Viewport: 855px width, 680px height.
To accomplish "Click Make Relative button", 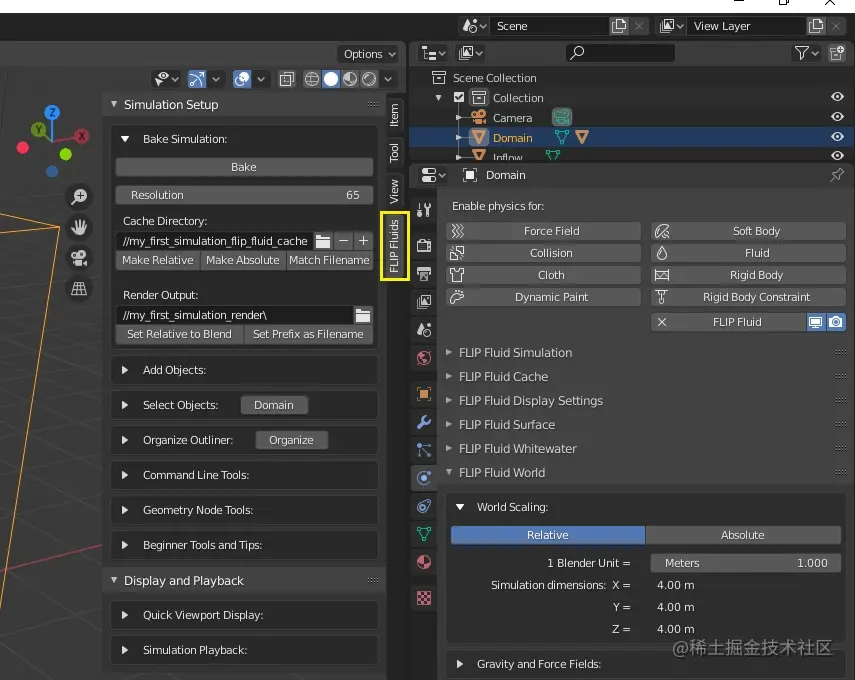I will point(158,260).
